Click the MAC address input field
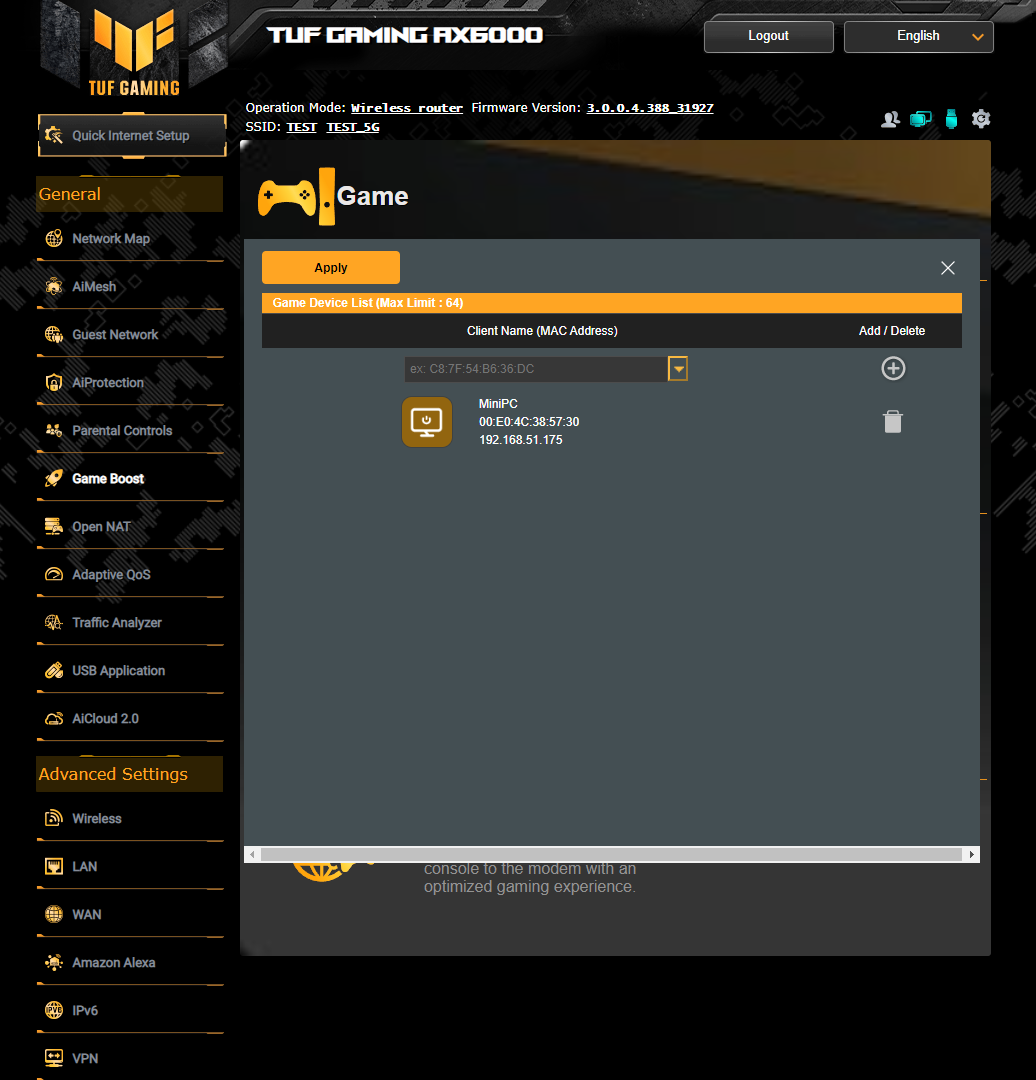This screenshot has width=1036, height=1080. click(x=536, y=368)
